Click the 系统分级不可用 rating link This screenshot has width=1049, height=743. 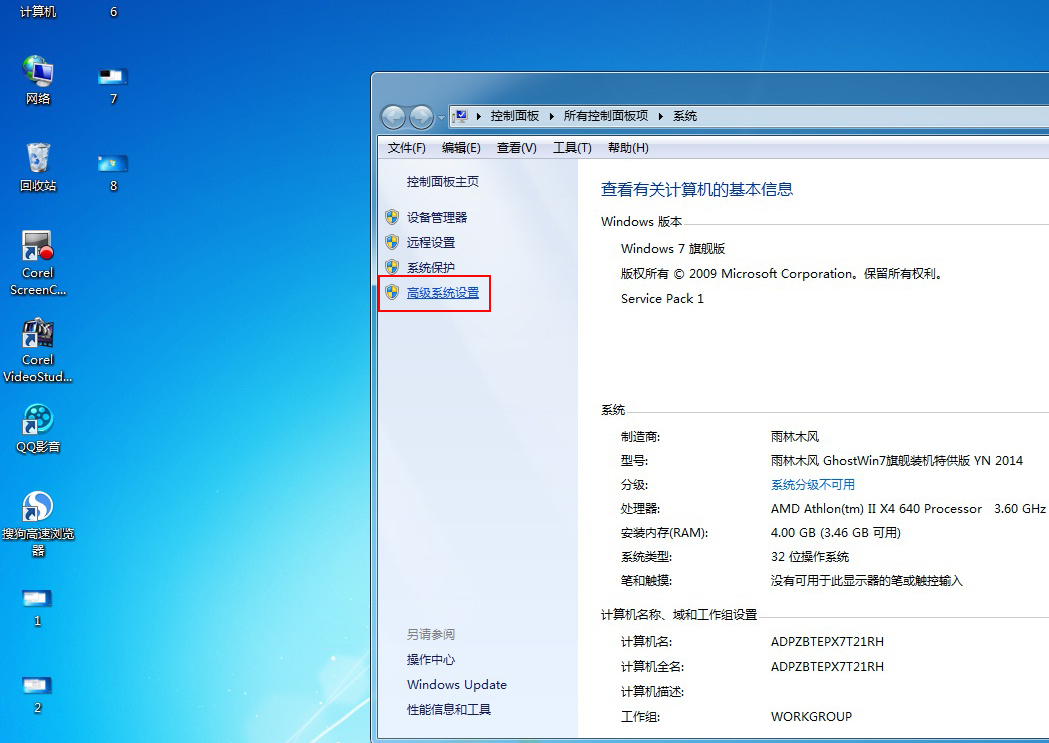812,484
